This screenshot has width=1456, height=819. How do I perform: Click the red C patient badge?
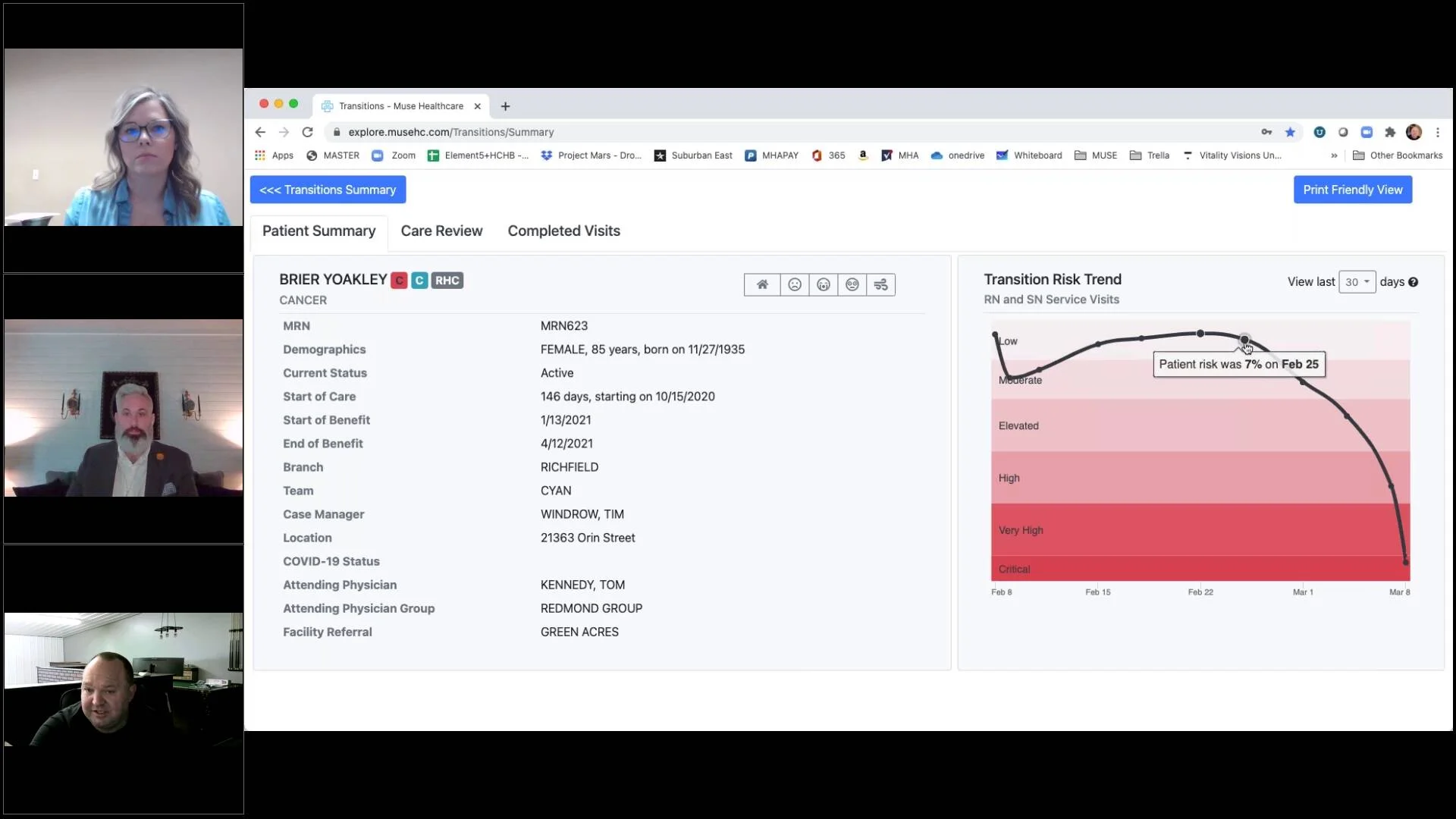tap(399, 281)
